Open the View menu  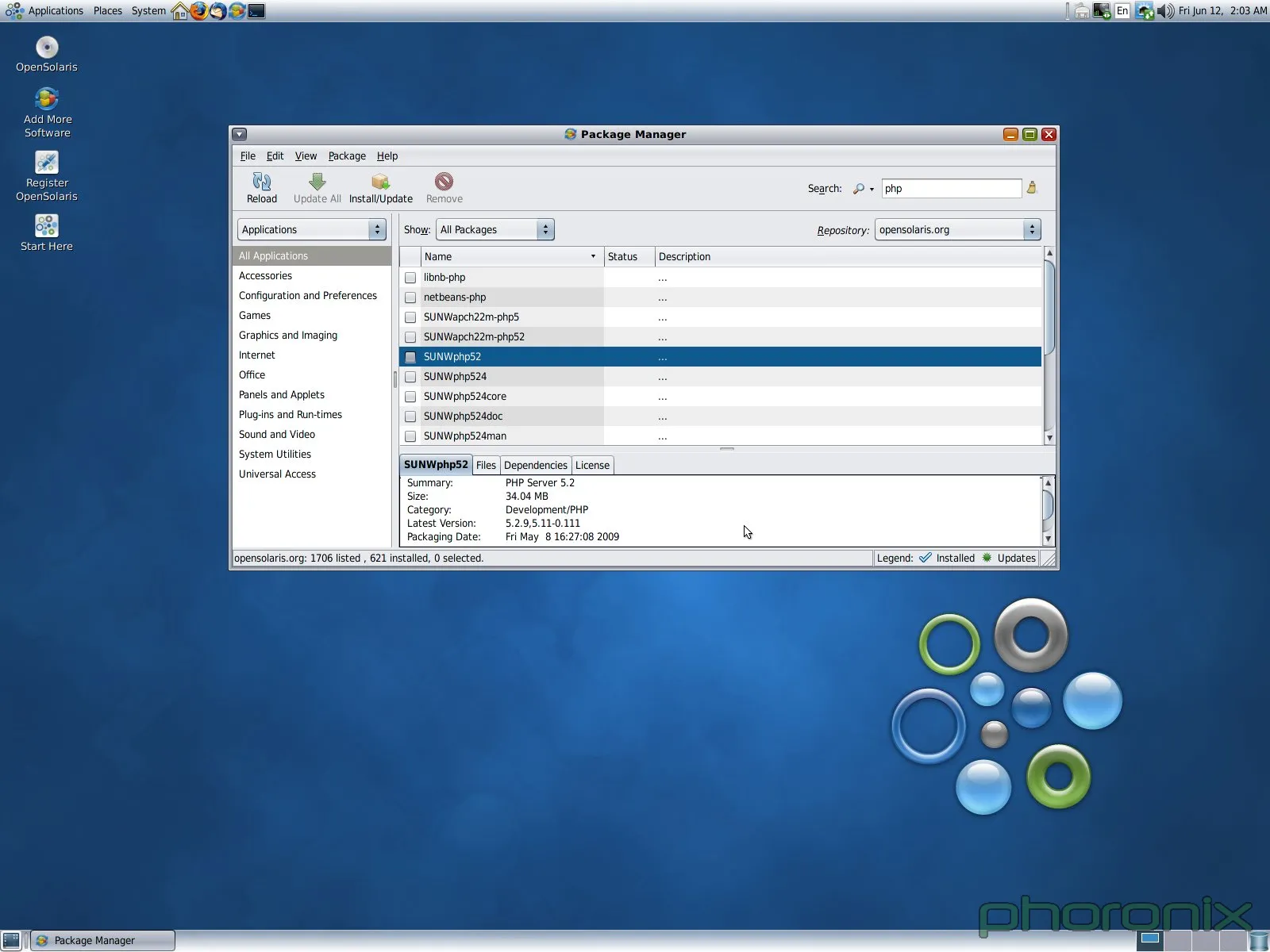tap(306, 156)
